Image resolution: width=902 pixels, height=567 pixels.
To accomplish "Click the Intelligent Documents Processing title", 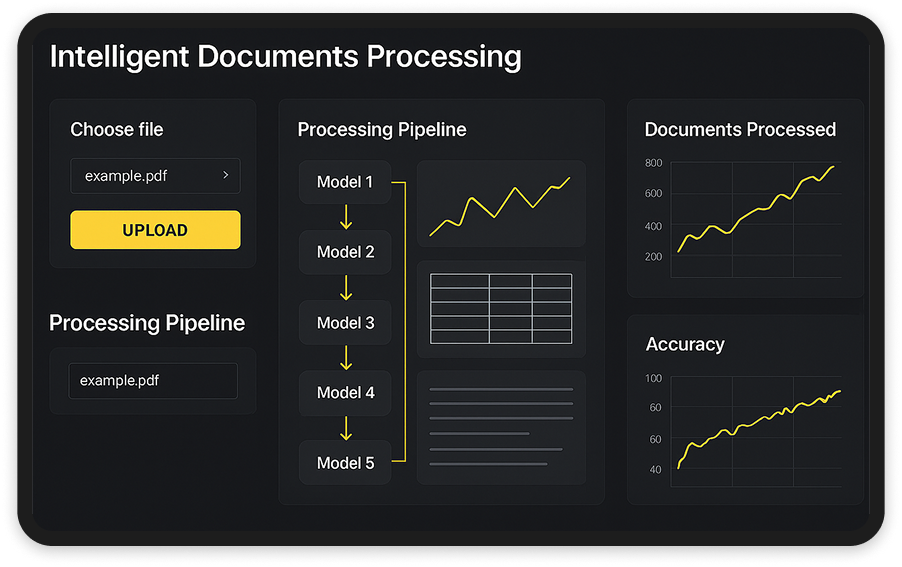I will [286, 57].
